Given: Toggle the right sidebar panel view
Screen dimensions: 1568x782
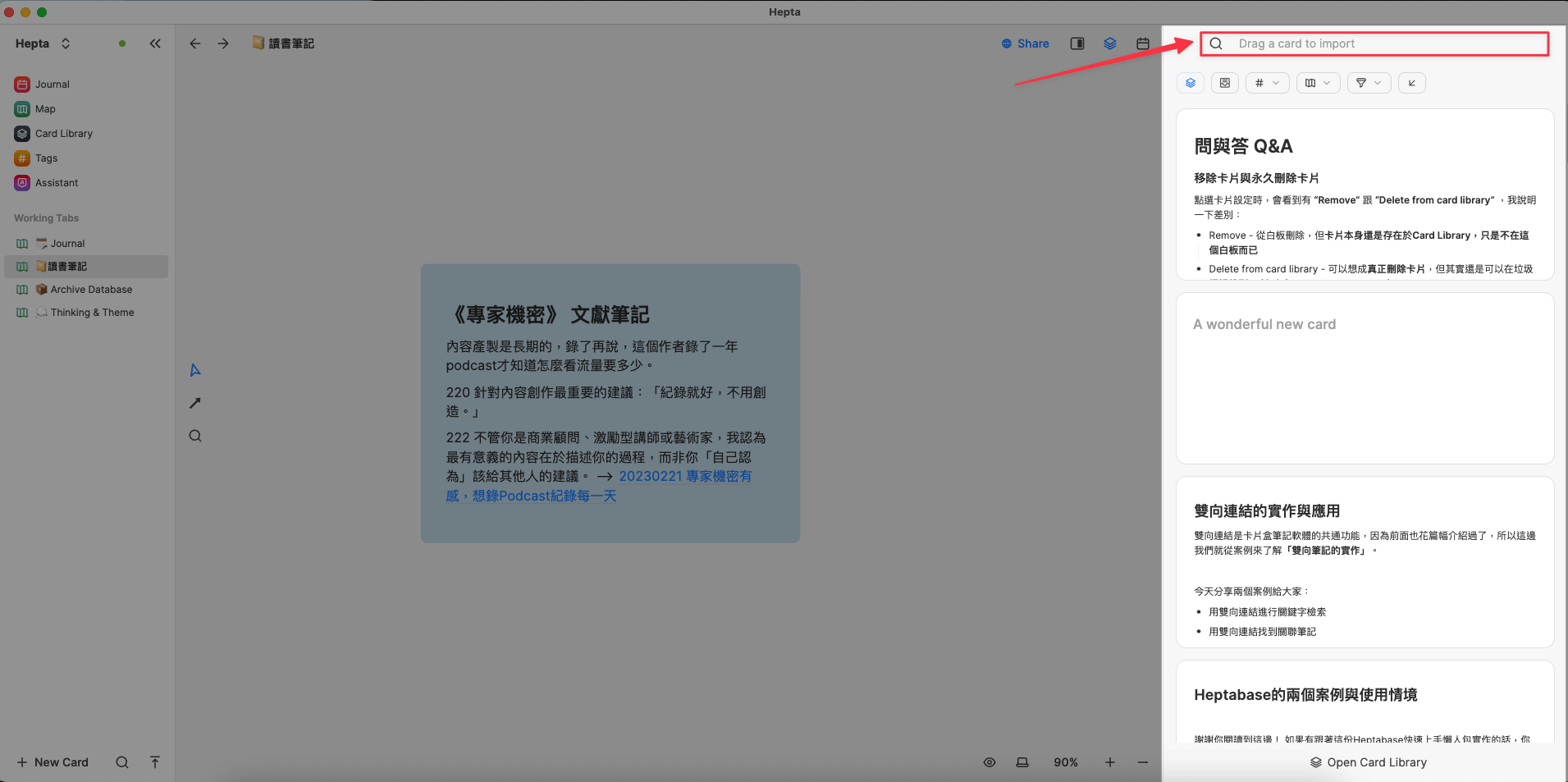Looking at the screenshot, I should click(x=1077, y=43).
